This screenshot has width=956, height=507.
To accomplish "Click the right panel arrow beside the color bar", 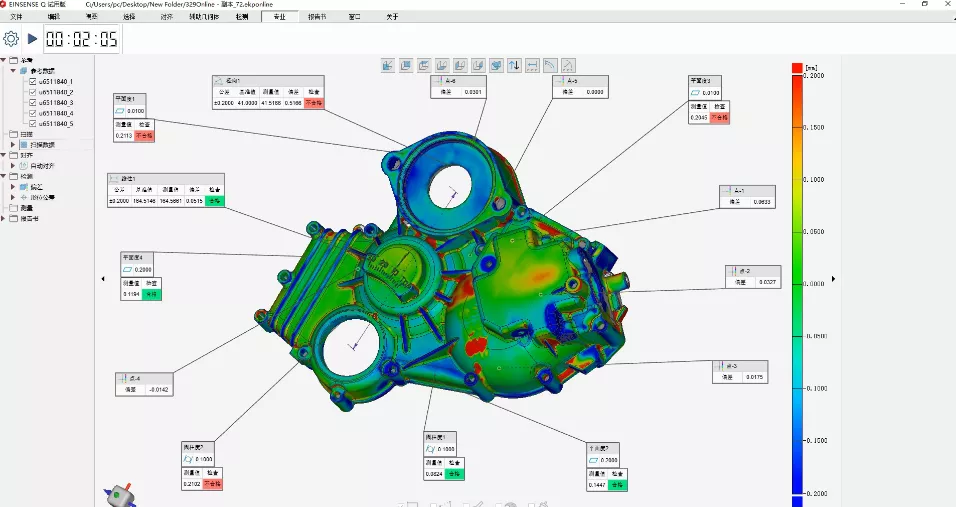I will [x=833, y=279].
